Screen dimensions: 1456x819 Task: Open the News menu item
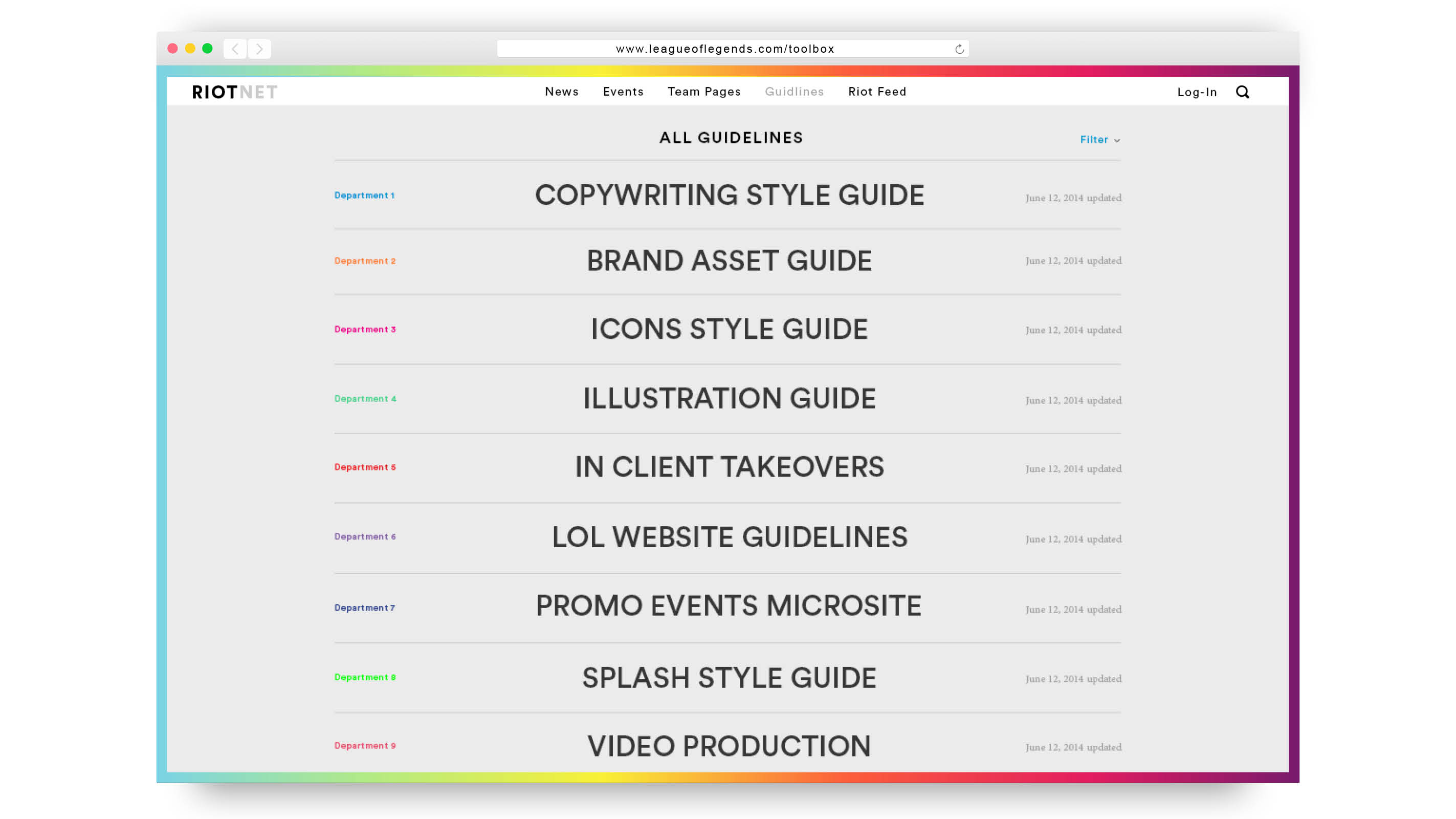coord(561,92)
